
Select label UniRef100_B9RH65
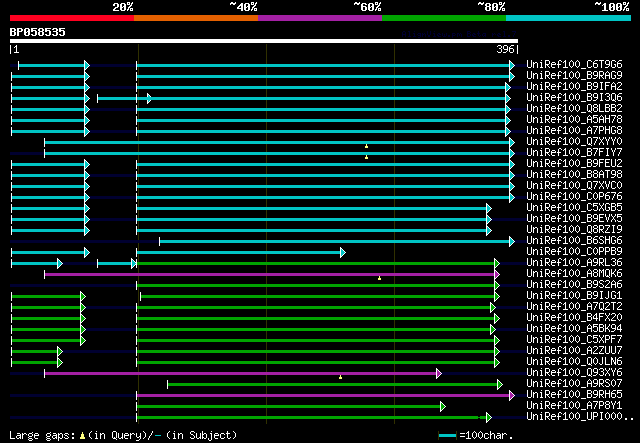(574, 395)
